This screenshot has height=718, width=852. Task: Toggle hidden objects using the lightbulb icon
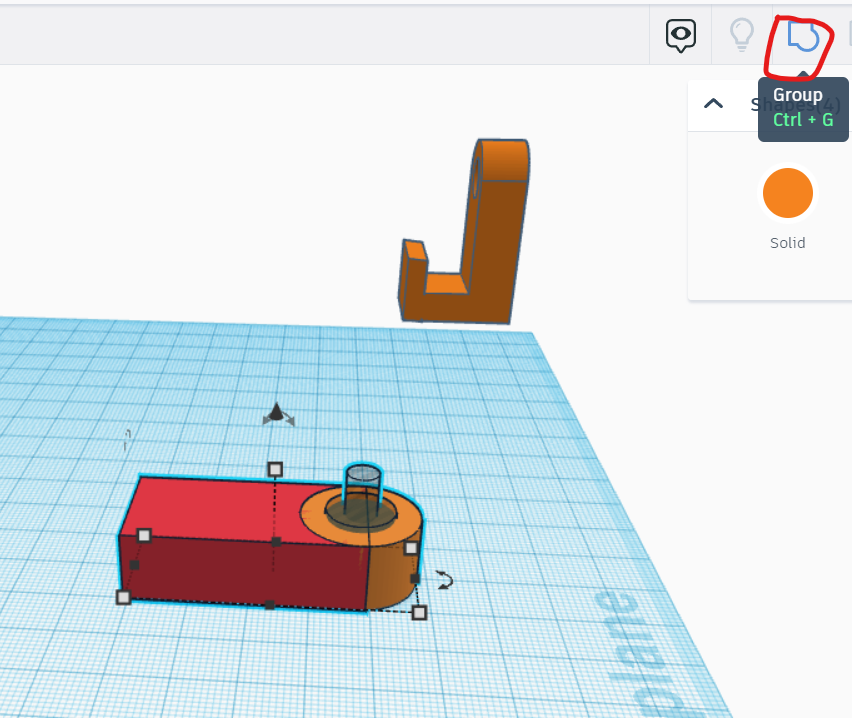pyautogui.click(x=741, y=34)
